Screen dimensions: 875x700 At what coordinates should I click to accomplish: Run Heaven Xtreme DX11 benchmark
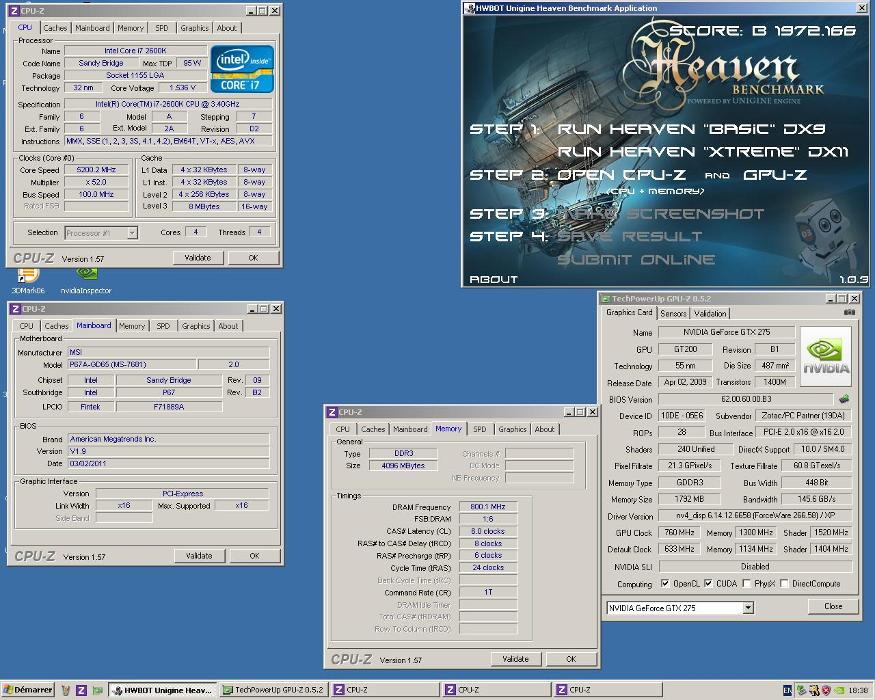[703, 152]
